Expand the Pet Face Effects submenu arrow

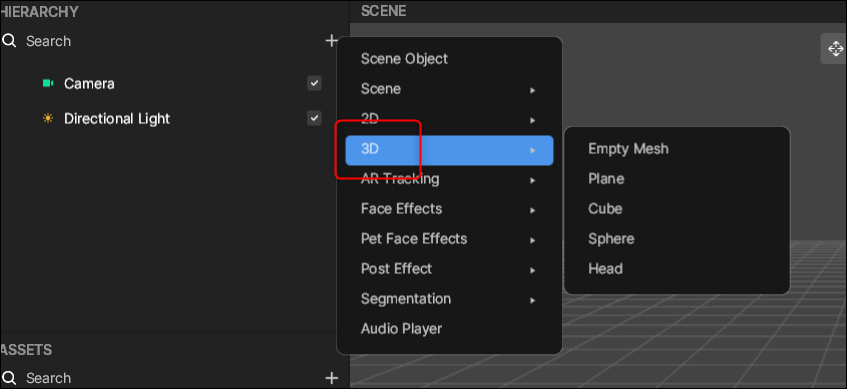(x=533, y=240)
